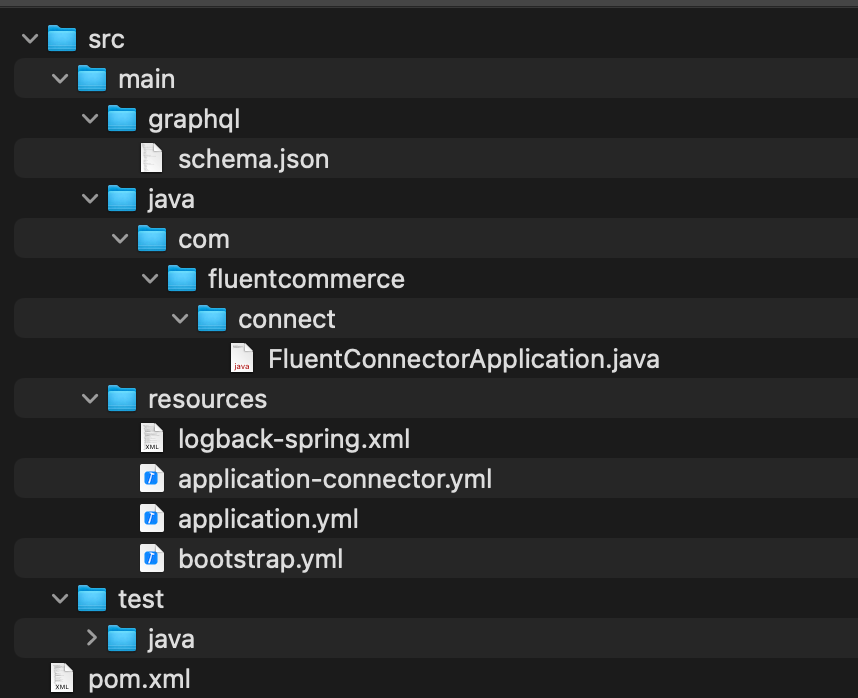Select the com folder name
Image resolution: width=858 pixels, height=698 pixels.
click(204, 240)
